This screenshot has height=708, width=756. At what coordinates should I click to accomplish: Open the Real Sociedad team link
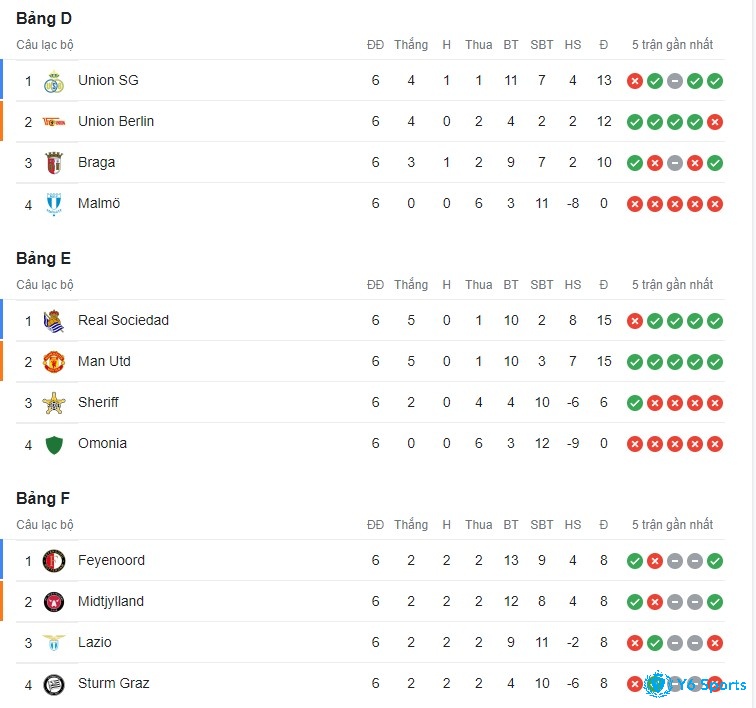[123, 320]
